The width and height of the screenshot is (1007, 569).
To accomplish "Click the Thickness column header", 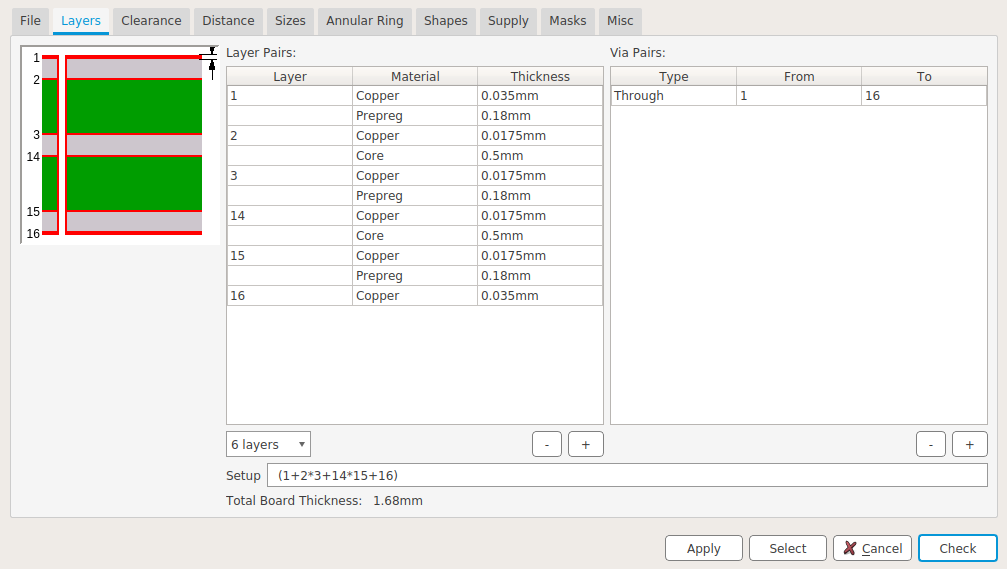I will (539, 76).
